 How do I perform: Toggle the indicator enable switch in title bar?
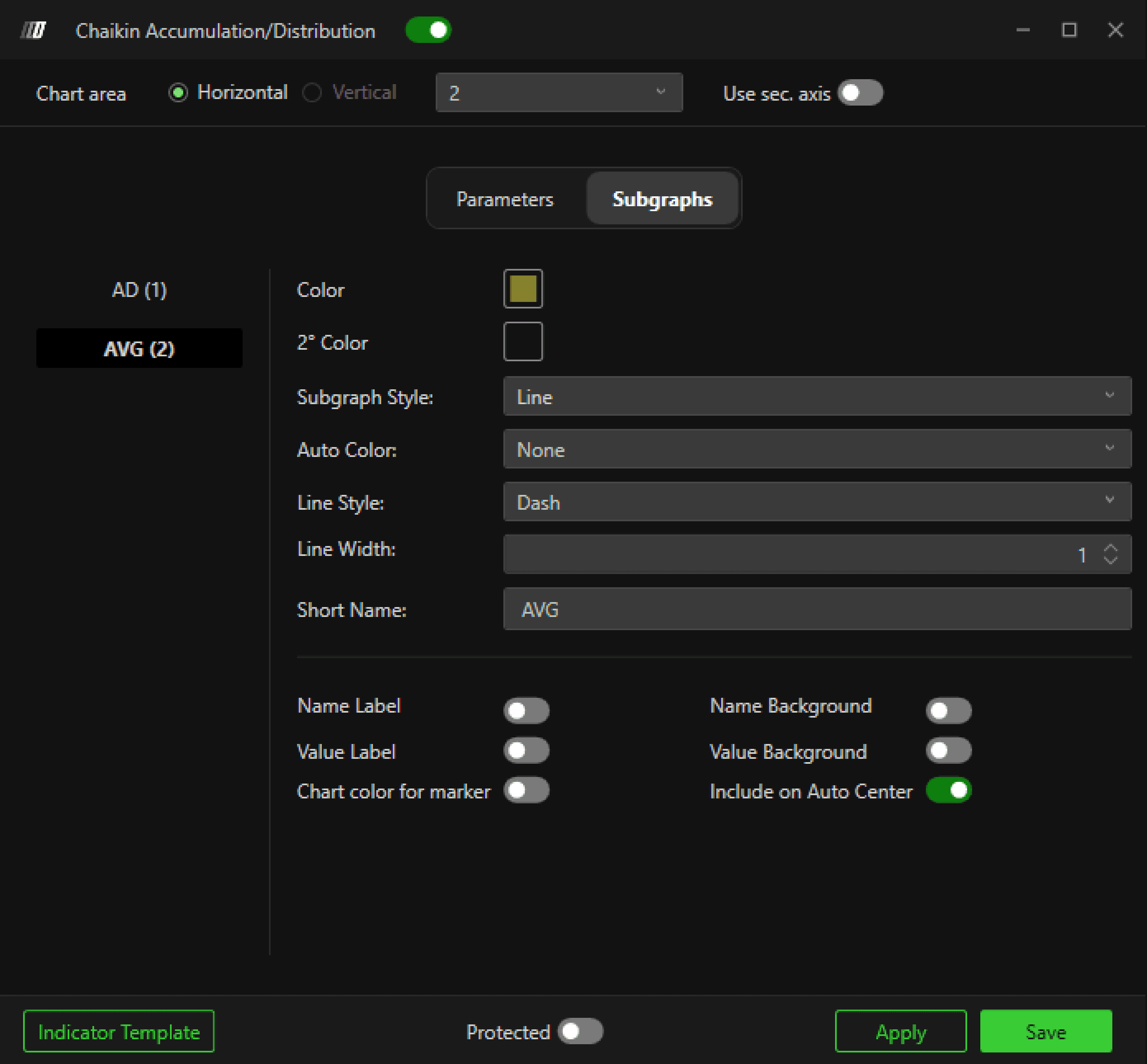pyautogui.click(x=428, y=30)
